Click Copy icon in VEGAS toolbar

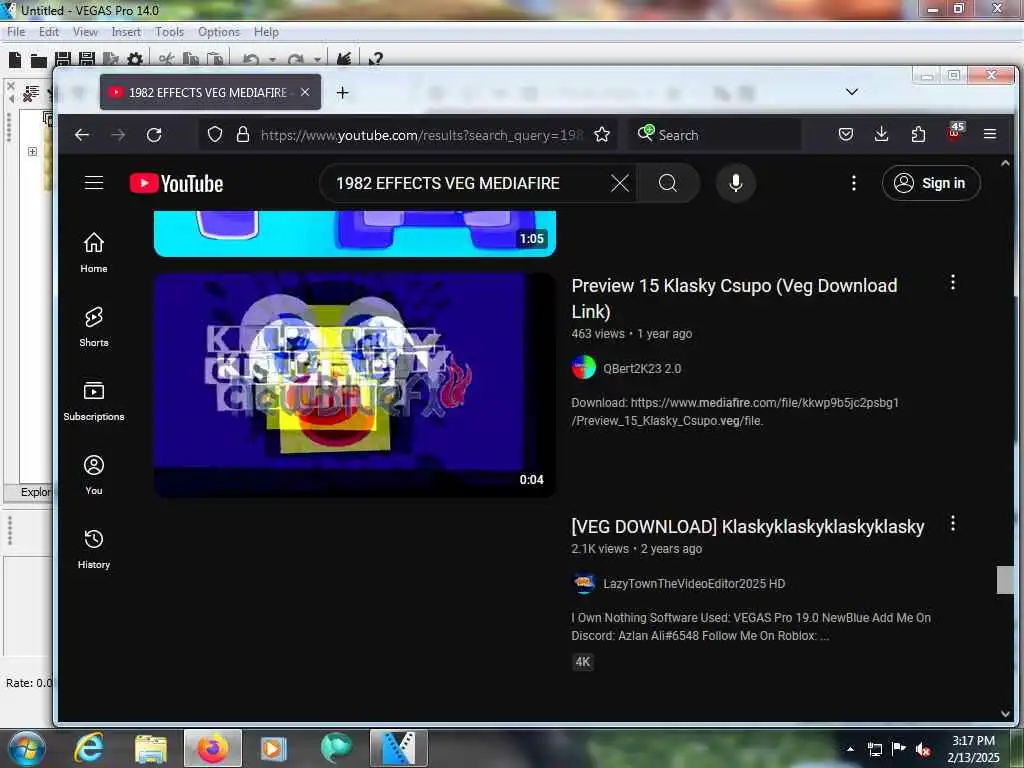pyautogui.click(x=191, y=60)
